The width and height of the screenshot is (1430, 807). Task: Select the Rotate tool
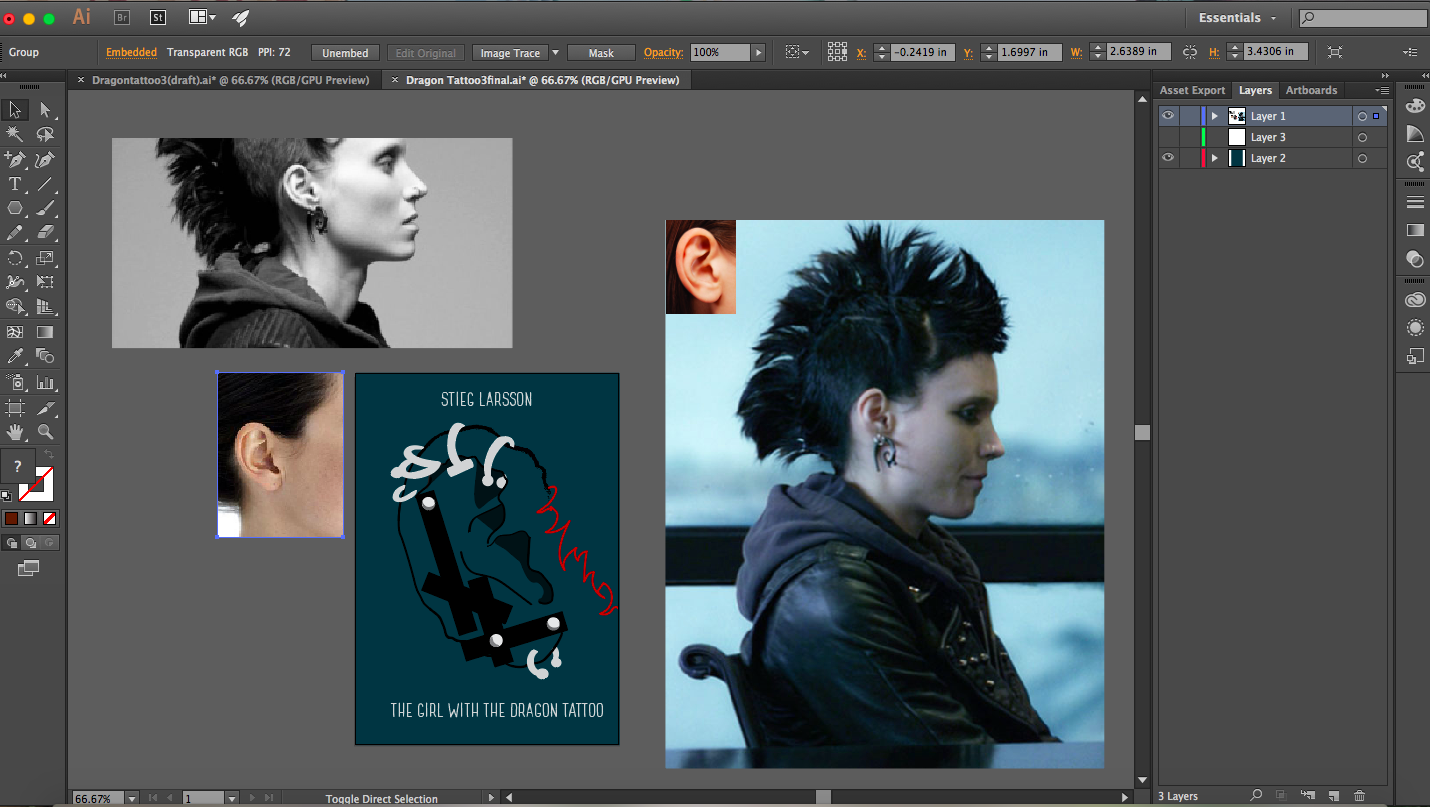[x=15, y=258]
